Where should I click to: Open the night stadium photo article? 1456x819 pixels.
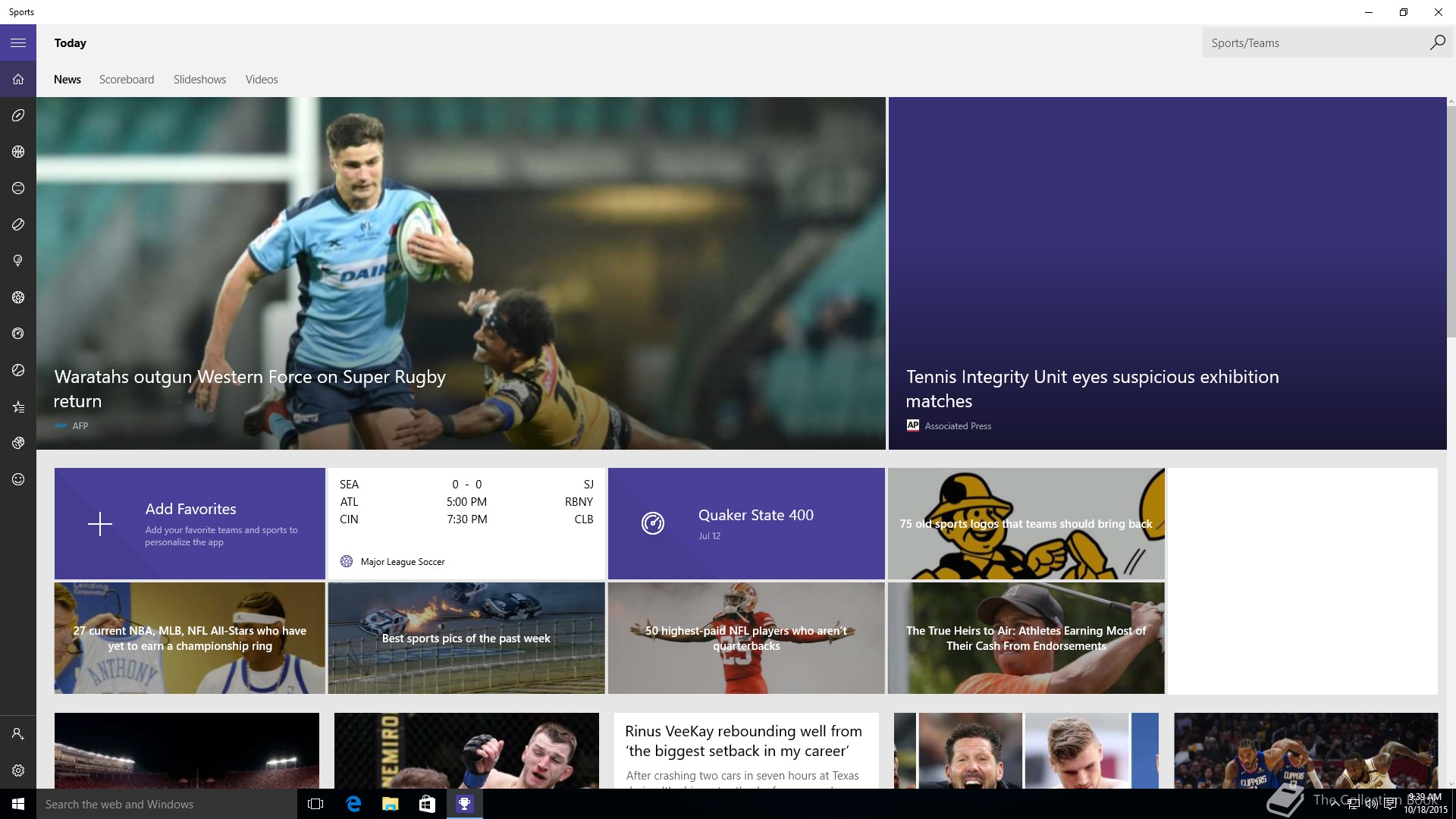pyautogui.click(x=187, y=750)
